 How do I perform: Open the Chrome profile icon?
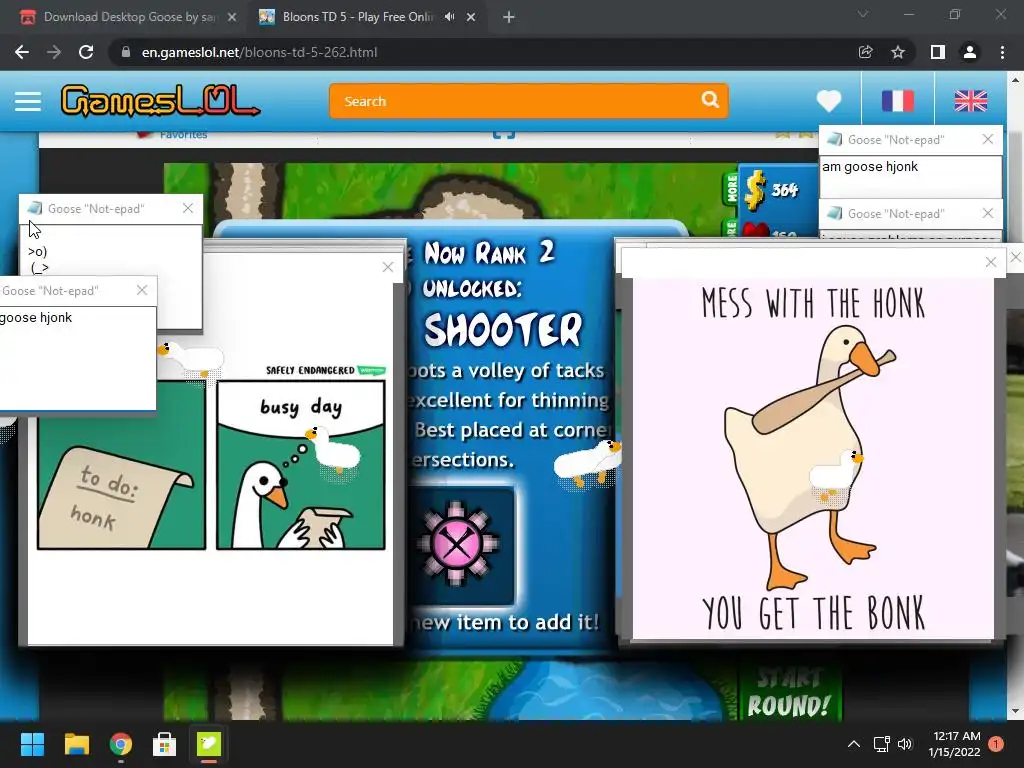point(970,52)
